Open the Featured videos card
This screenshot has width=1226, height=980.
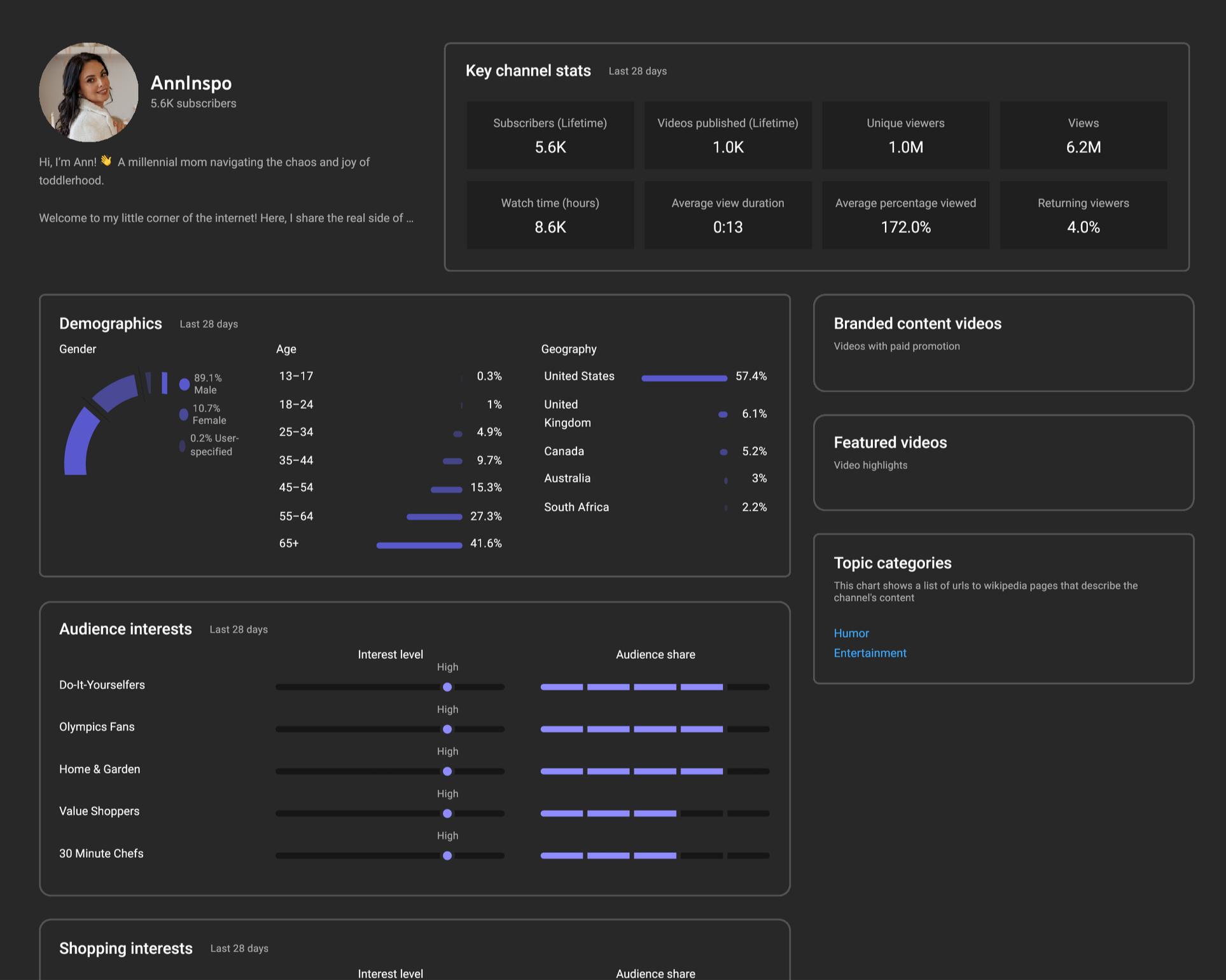[x=1003, y=462]
